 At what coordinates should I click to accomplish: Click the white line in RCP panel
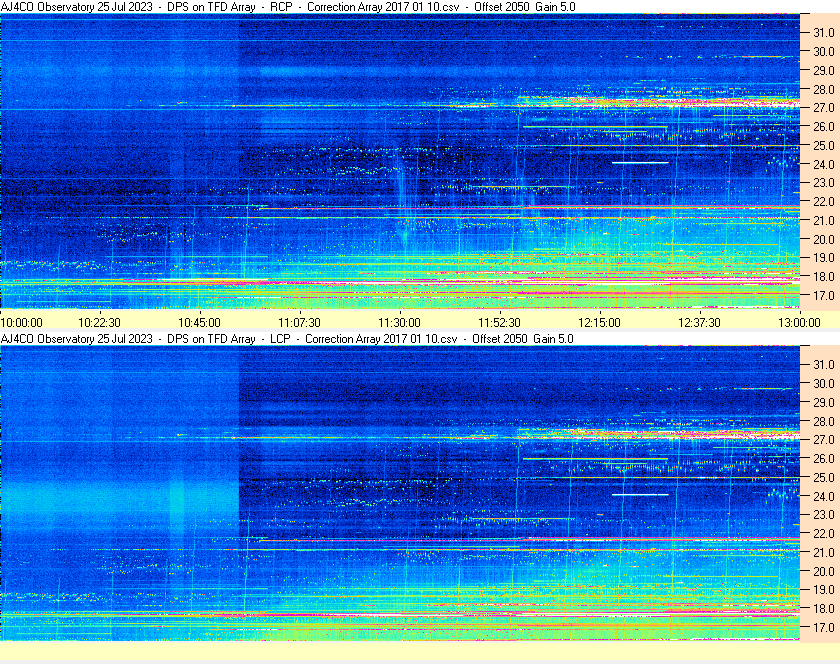click(x=640, y=162)
